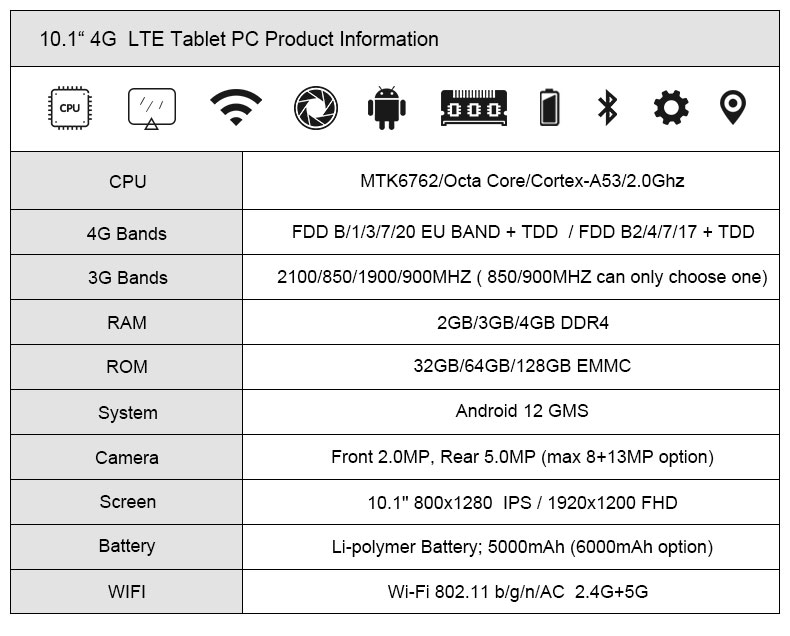Image resolution: width=790 pixels, height=636 pixels.
Task: Click the Android robot icon
Action: [386, 108]
